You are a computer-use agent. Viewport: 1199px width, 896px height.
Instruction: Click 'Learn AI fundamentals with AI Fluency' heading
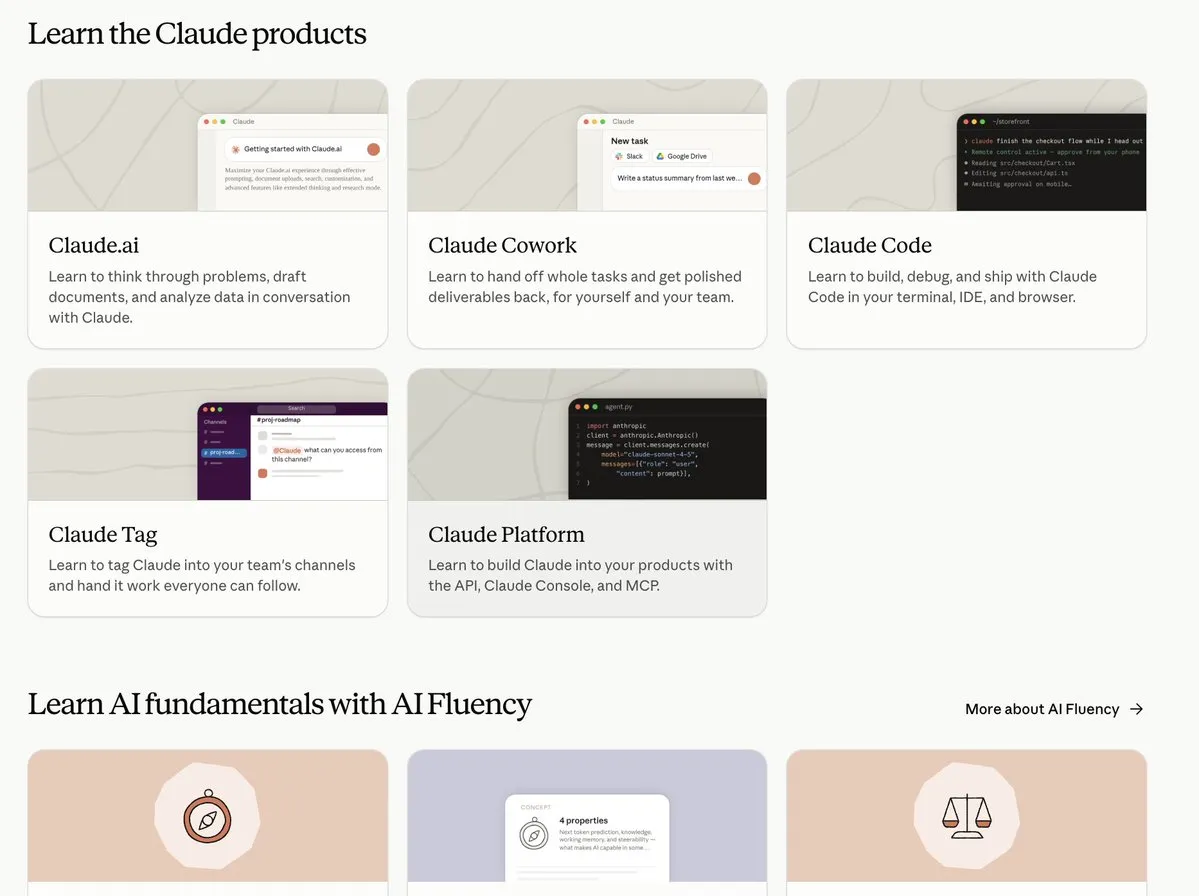[x=280, y=704]
